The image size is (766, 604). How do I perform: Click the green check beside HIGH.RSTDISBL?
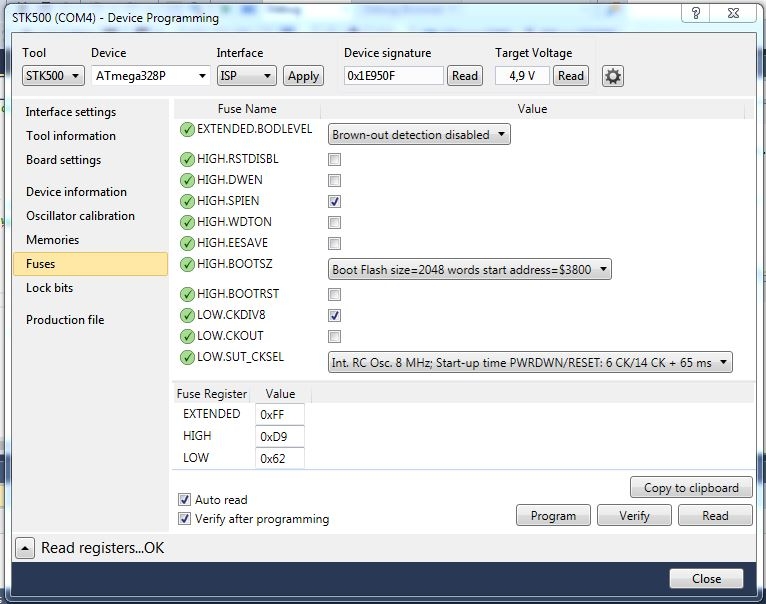(x=187, y=159)
